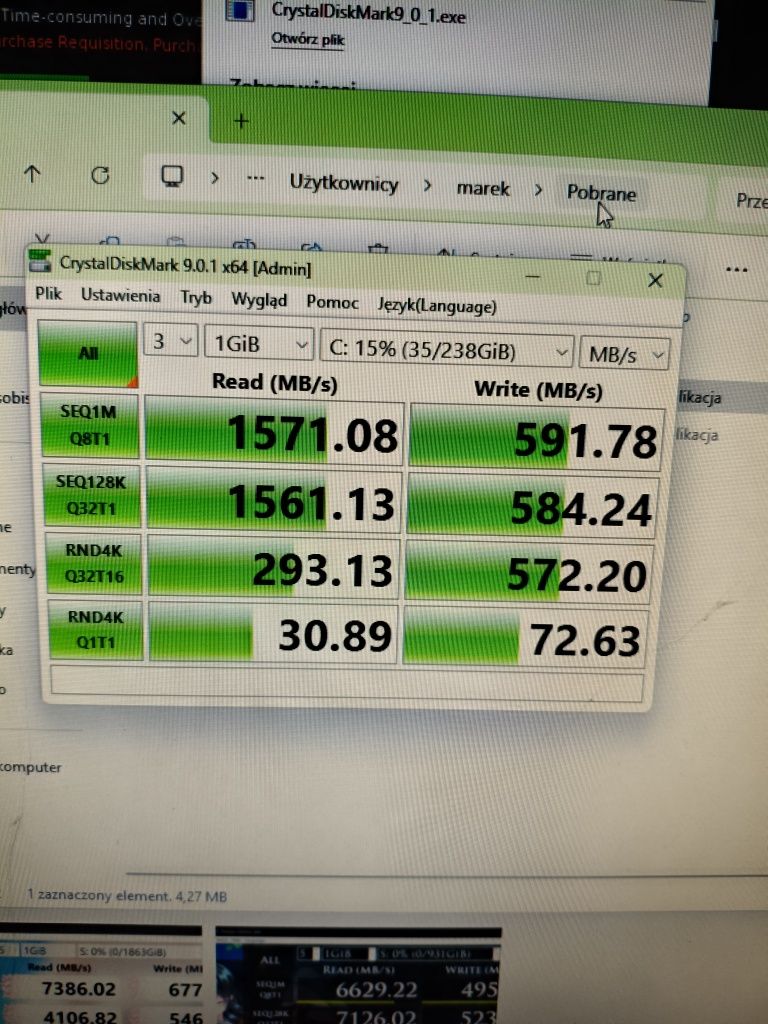Close the CrystalDiskMark window
768x1024 pixels.
pos(655,280)
